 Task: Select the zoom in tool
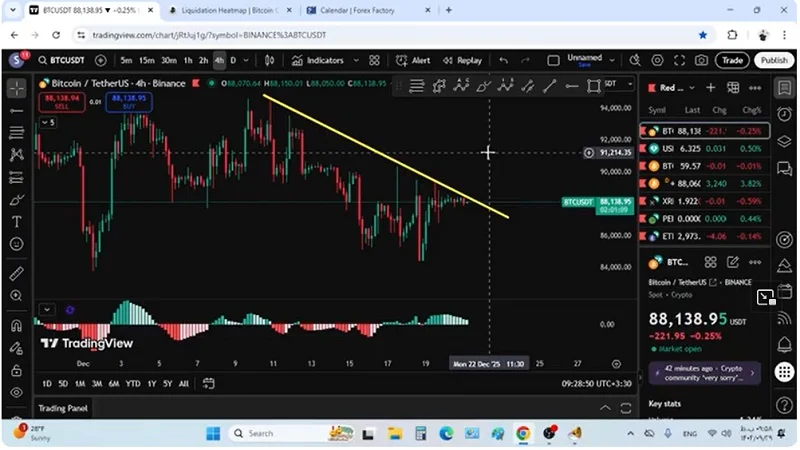pyautogui.click(x=16, y=296)
